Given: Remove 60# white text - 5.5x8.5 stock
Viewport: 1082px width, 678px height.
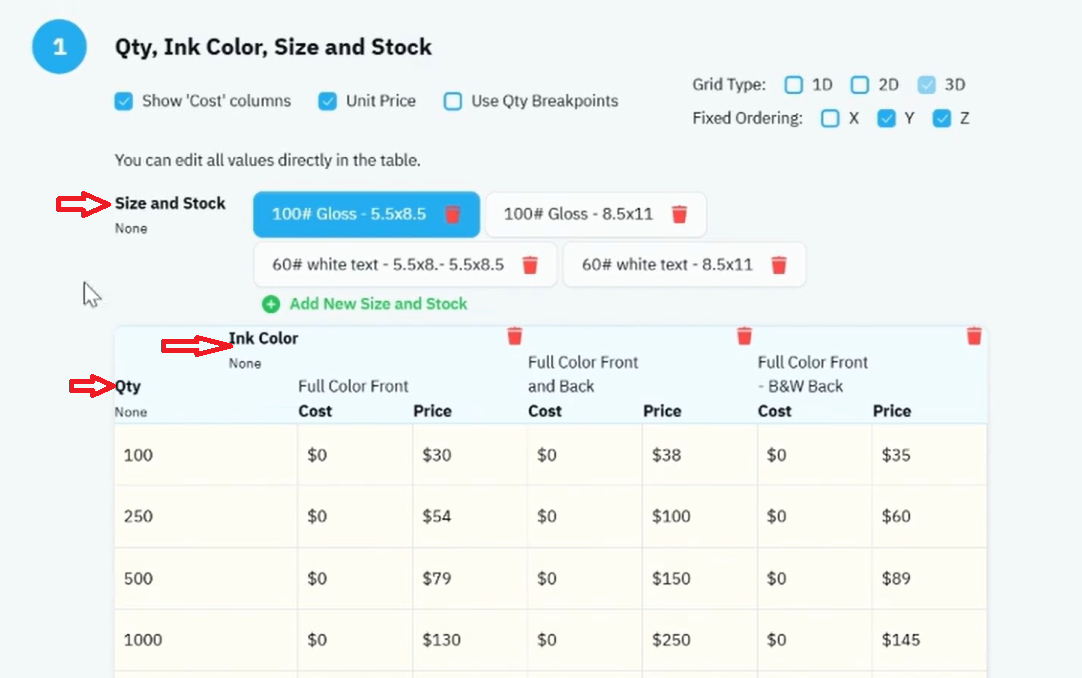Looking at the screenshot, I should (529, 265).
